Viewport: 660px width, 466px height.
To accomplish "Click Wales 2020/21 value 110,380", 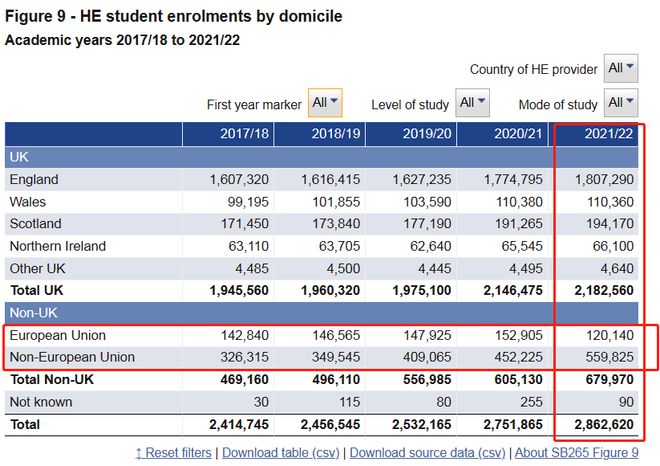I will (x=519, y=202).
